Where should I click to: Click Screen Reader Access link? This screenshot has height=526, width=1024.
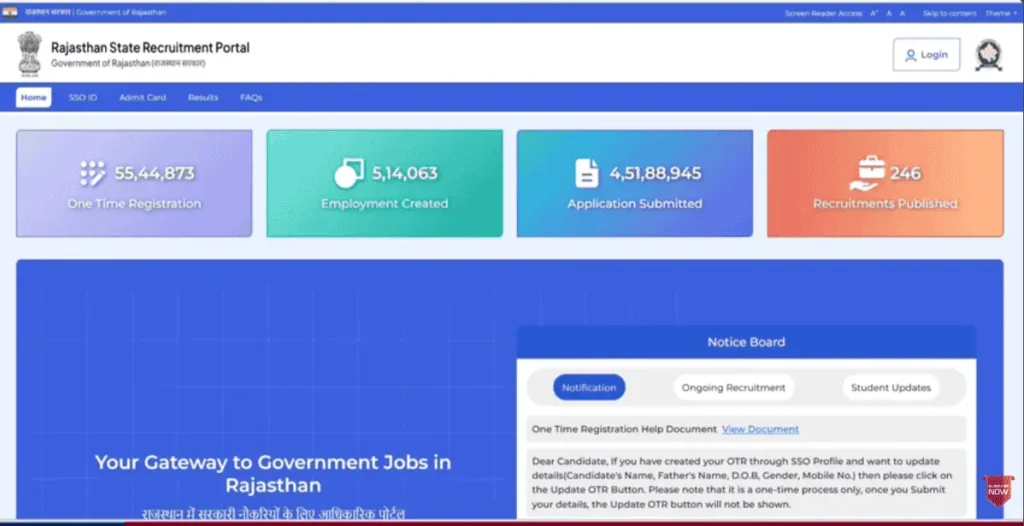(823, 13)
